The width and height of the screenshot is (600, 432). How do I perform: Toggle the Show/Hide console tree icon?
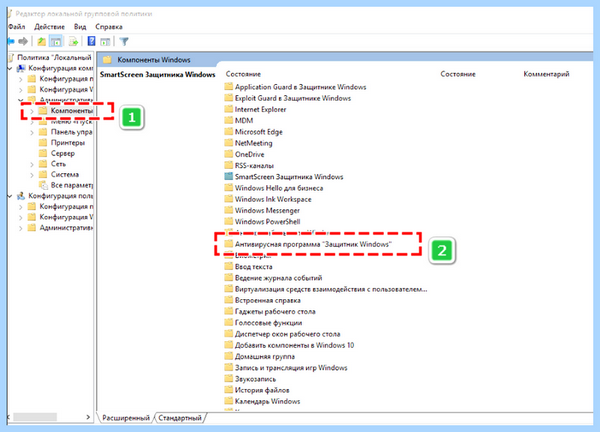coord(56,41)
